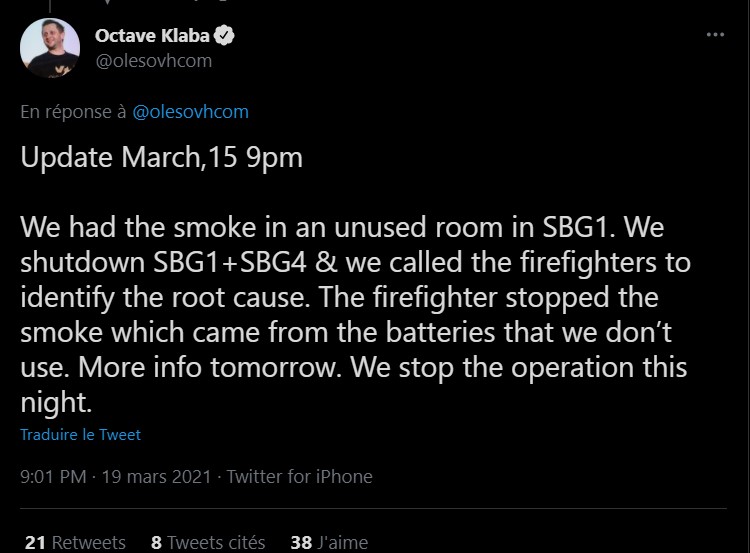
Task: Open Octave Klaba's profile avatar photo
Action: pyautogui.click(x=48, y=47)
